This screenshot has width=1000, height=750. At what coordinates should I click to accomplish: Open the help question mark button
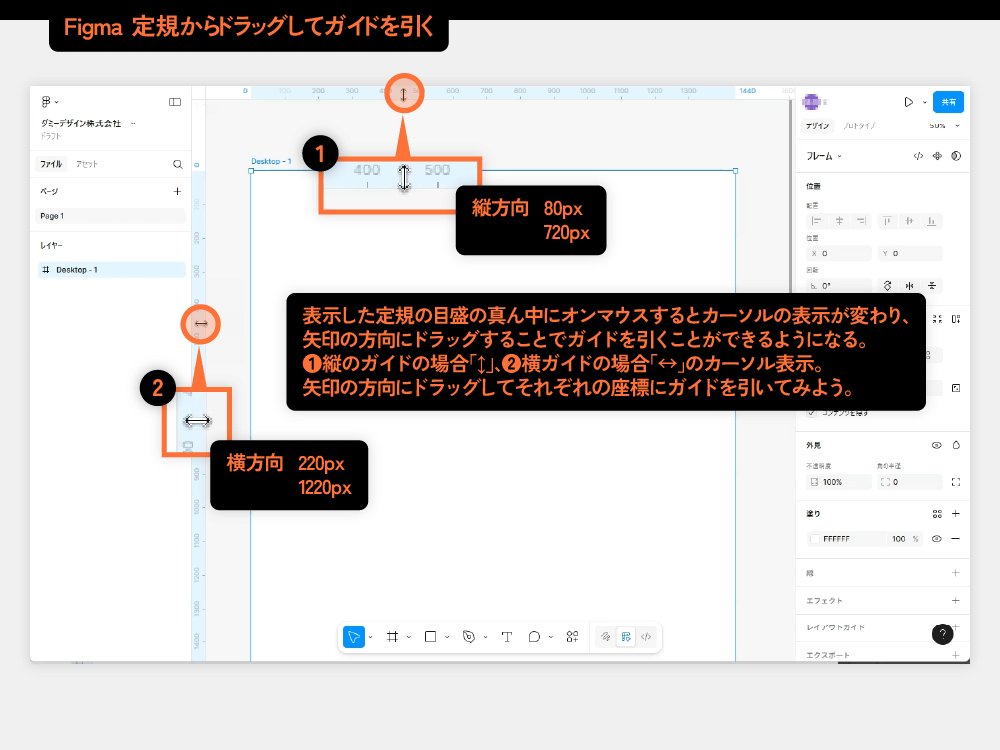943,634
